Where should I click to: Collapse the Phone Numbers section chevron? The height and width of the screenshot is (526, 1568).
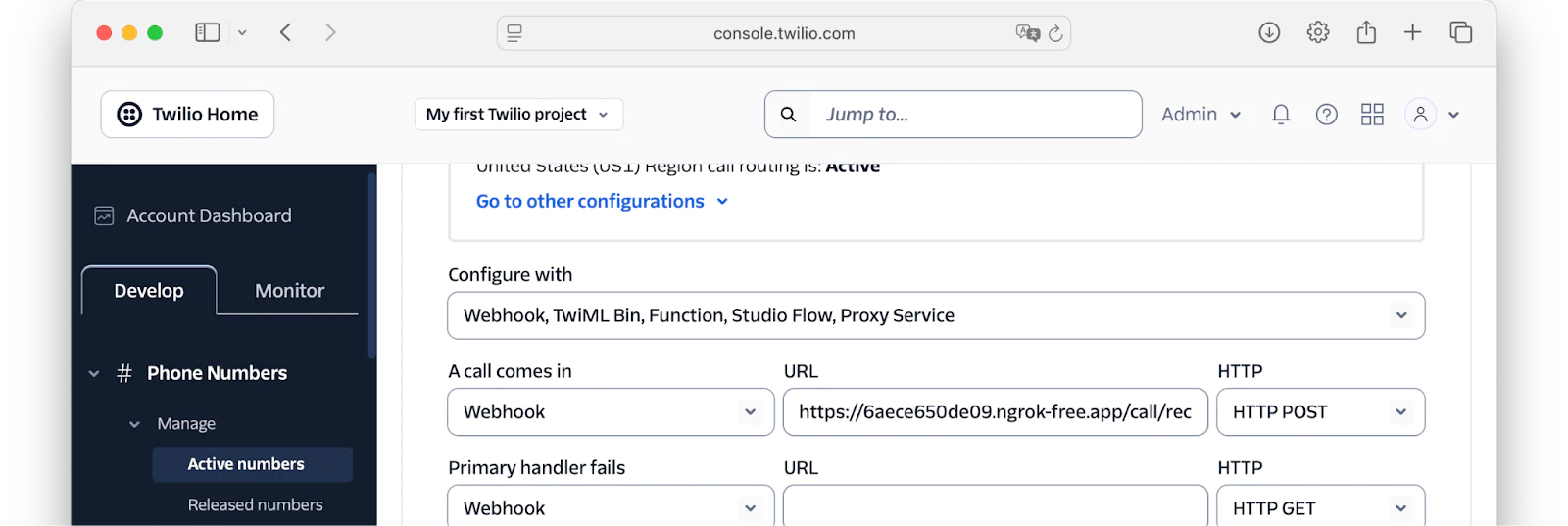[94, 373]
